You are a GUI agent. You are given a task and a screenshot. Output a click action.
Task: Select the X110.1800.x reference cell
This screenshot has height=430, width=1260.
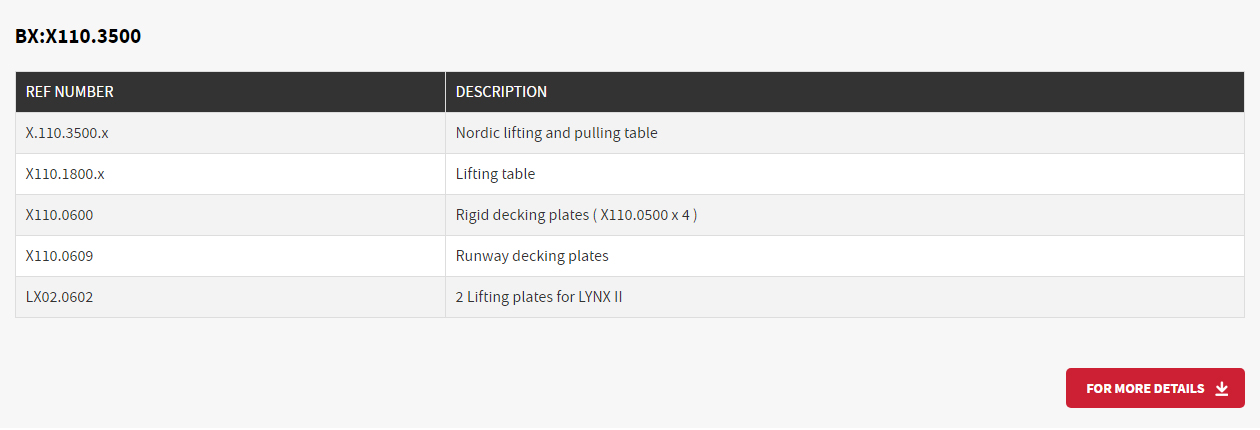coord(65,174)
